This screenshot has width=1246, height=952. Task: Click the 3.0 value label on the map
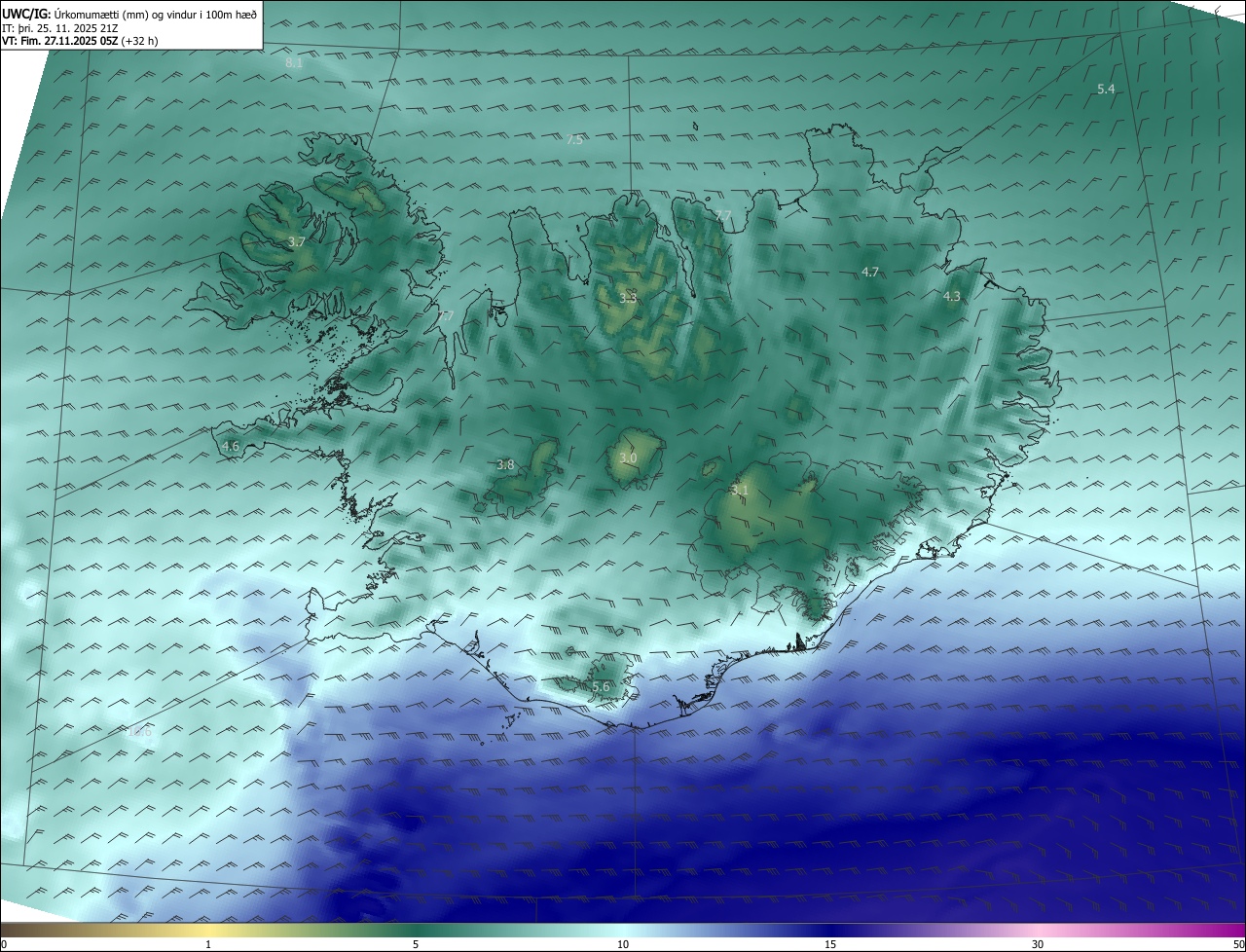pyautogui.click(x=628, y=458)
